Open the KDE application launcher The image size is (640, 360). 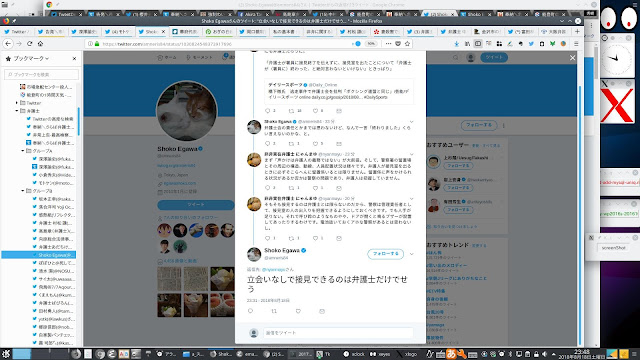(6, 354)
